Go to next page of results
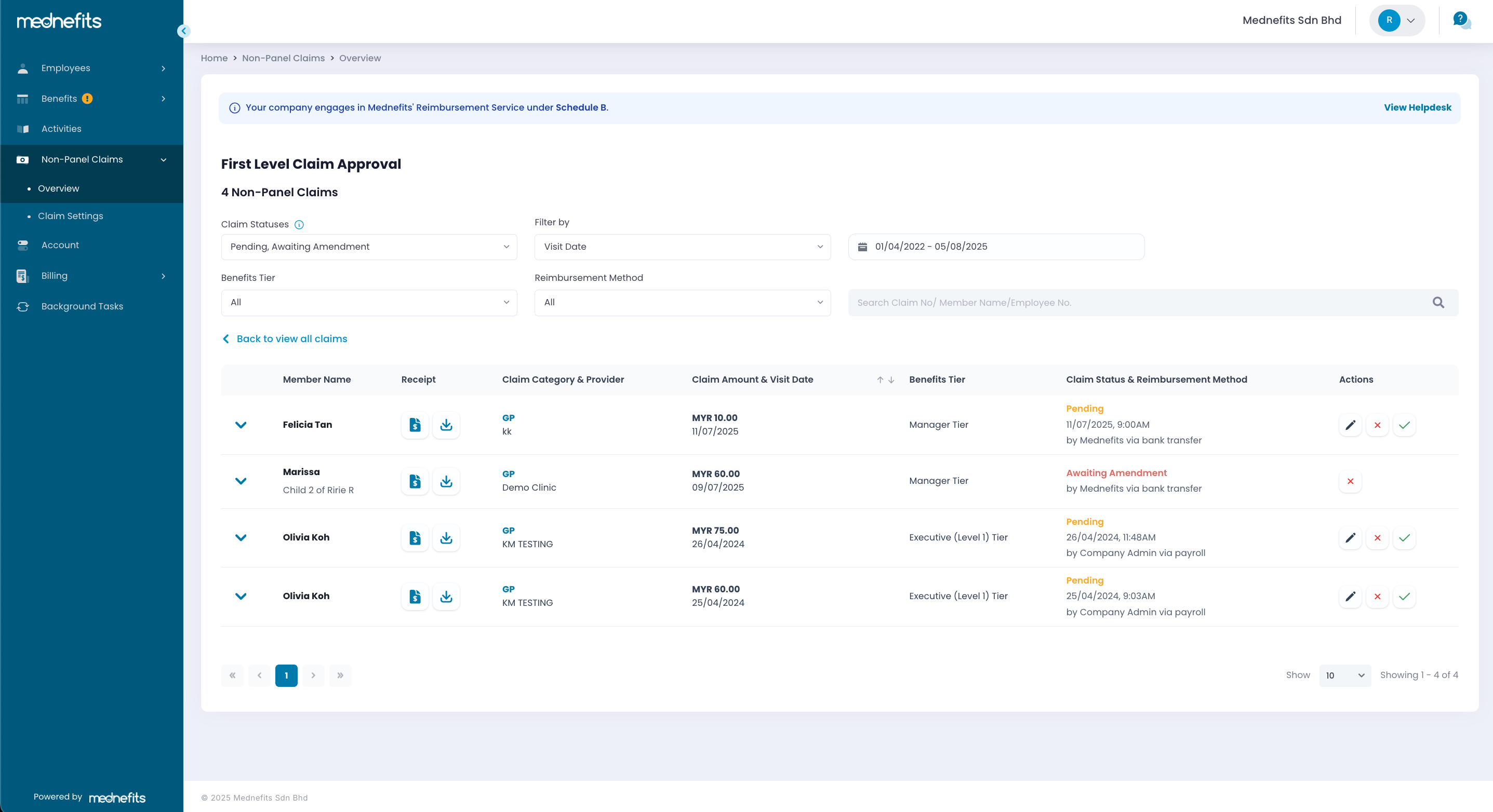 click(x=313, y=675)
